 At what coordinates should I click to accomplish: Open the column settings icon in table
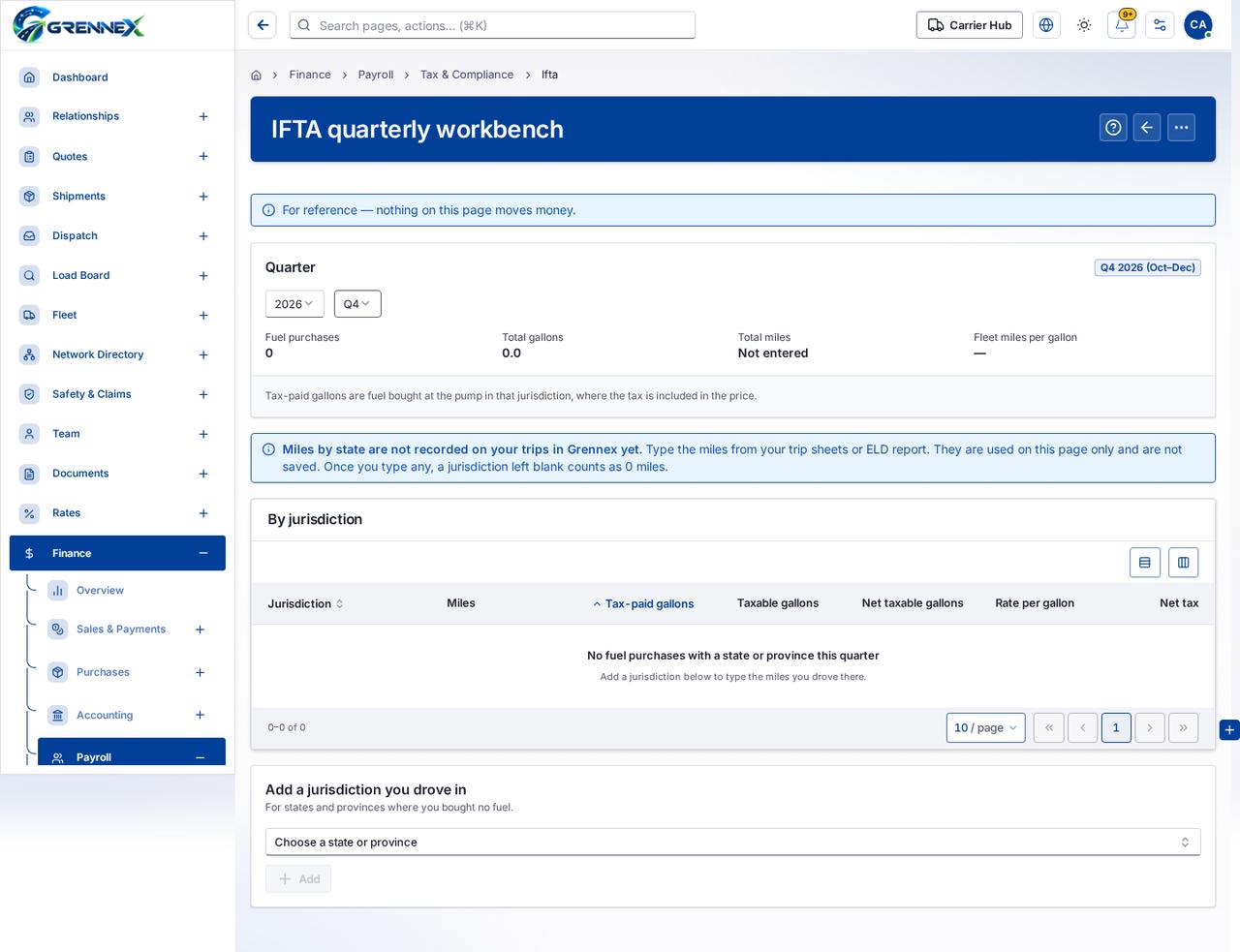click(x=1184, y=563)
